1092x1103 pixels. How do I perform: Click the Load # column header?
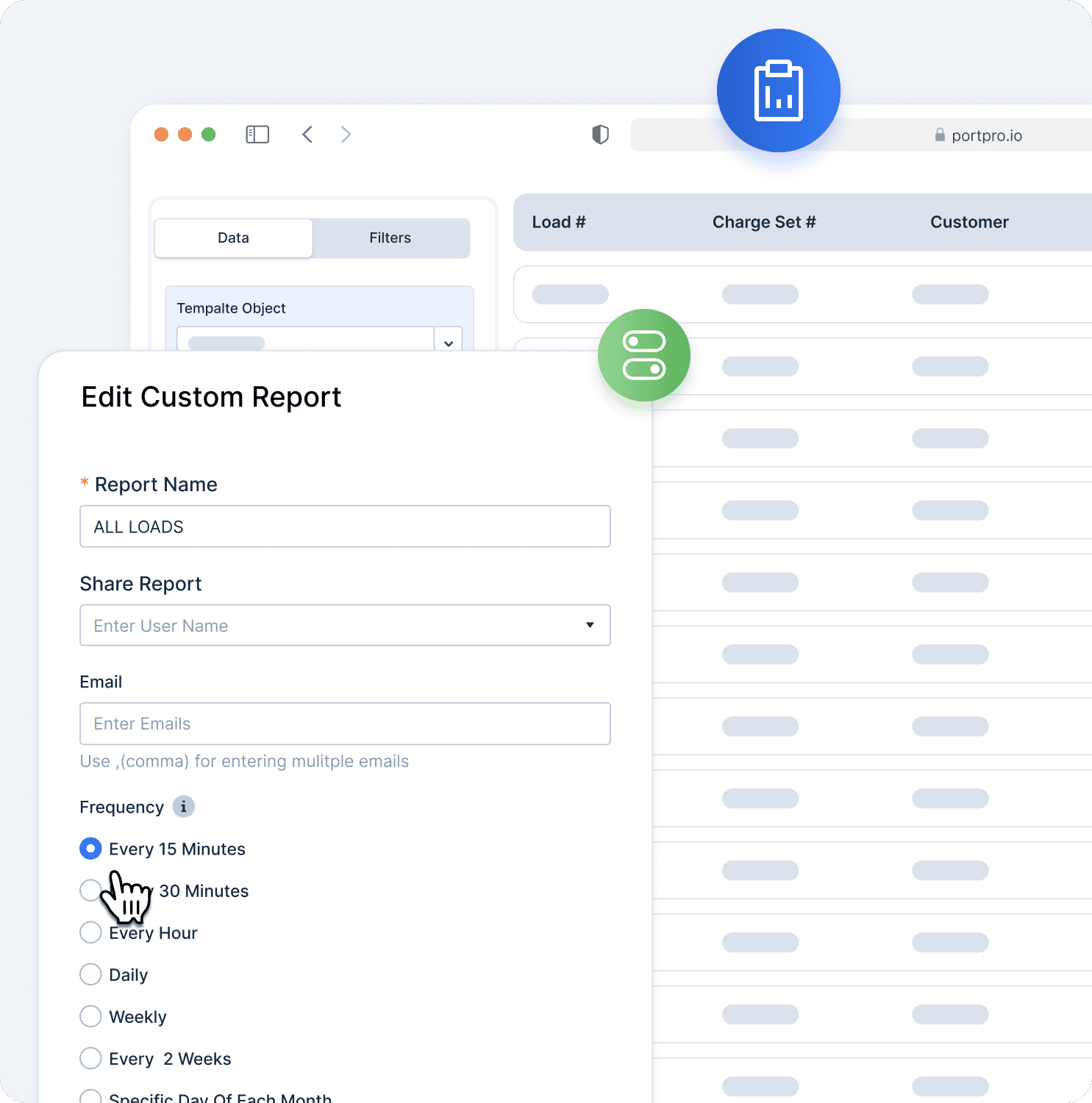click(x=559, y=222)
